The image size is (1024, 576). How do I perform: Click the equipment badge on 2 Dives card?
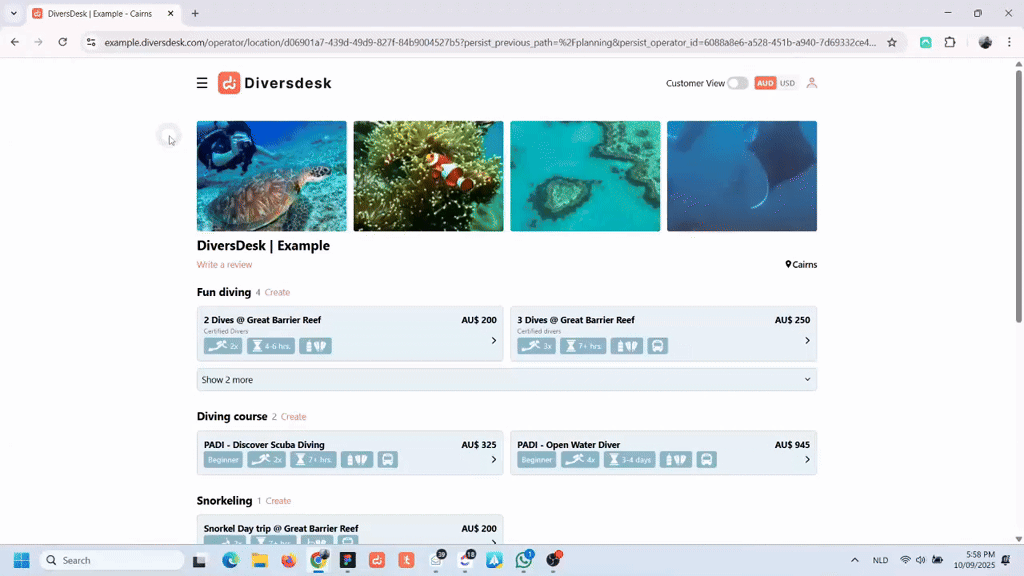tap(315, 345)
